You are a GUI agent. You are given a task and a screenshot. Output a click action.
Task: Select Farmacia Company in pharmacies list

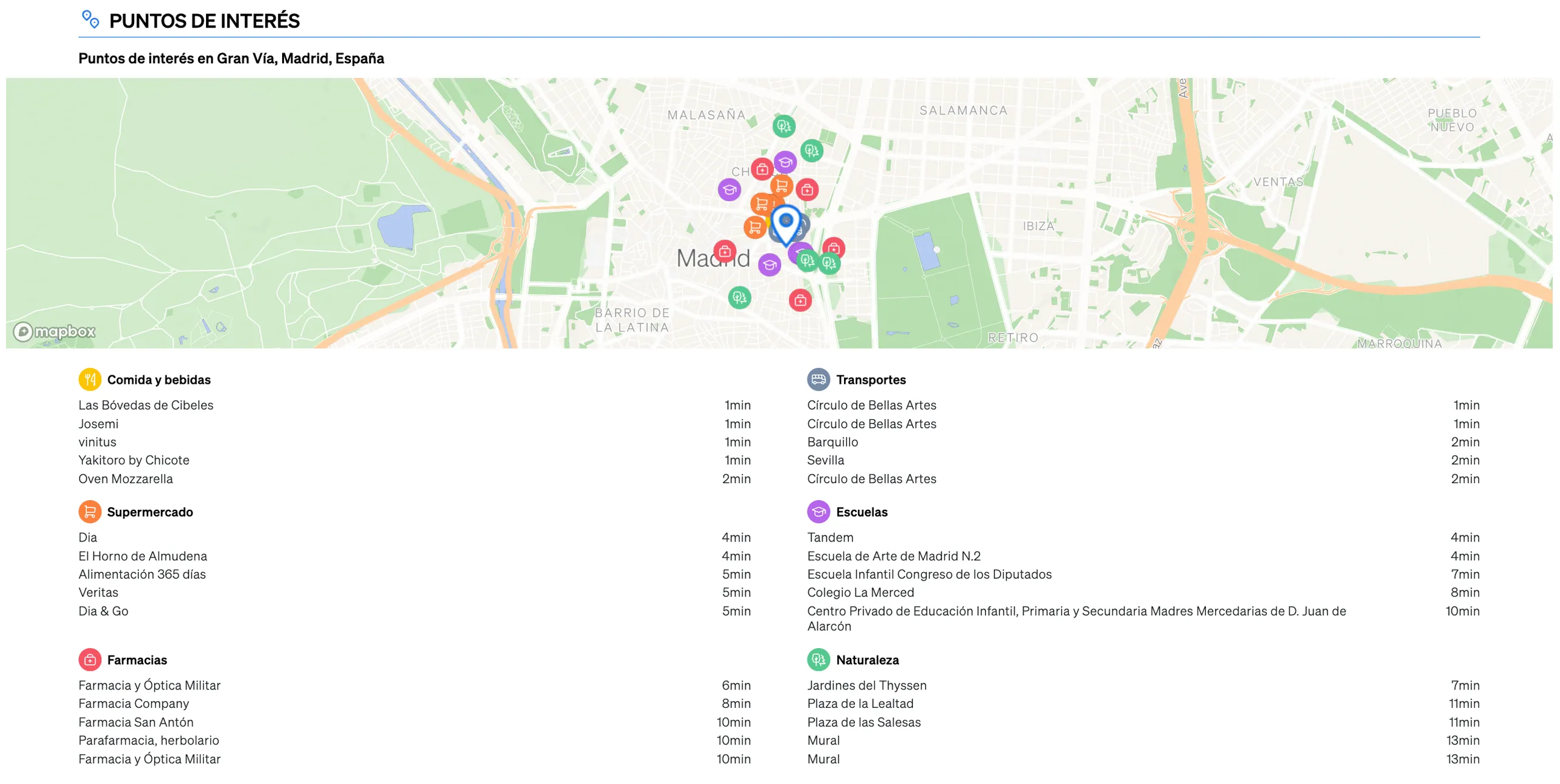click(x=414, y=704)
